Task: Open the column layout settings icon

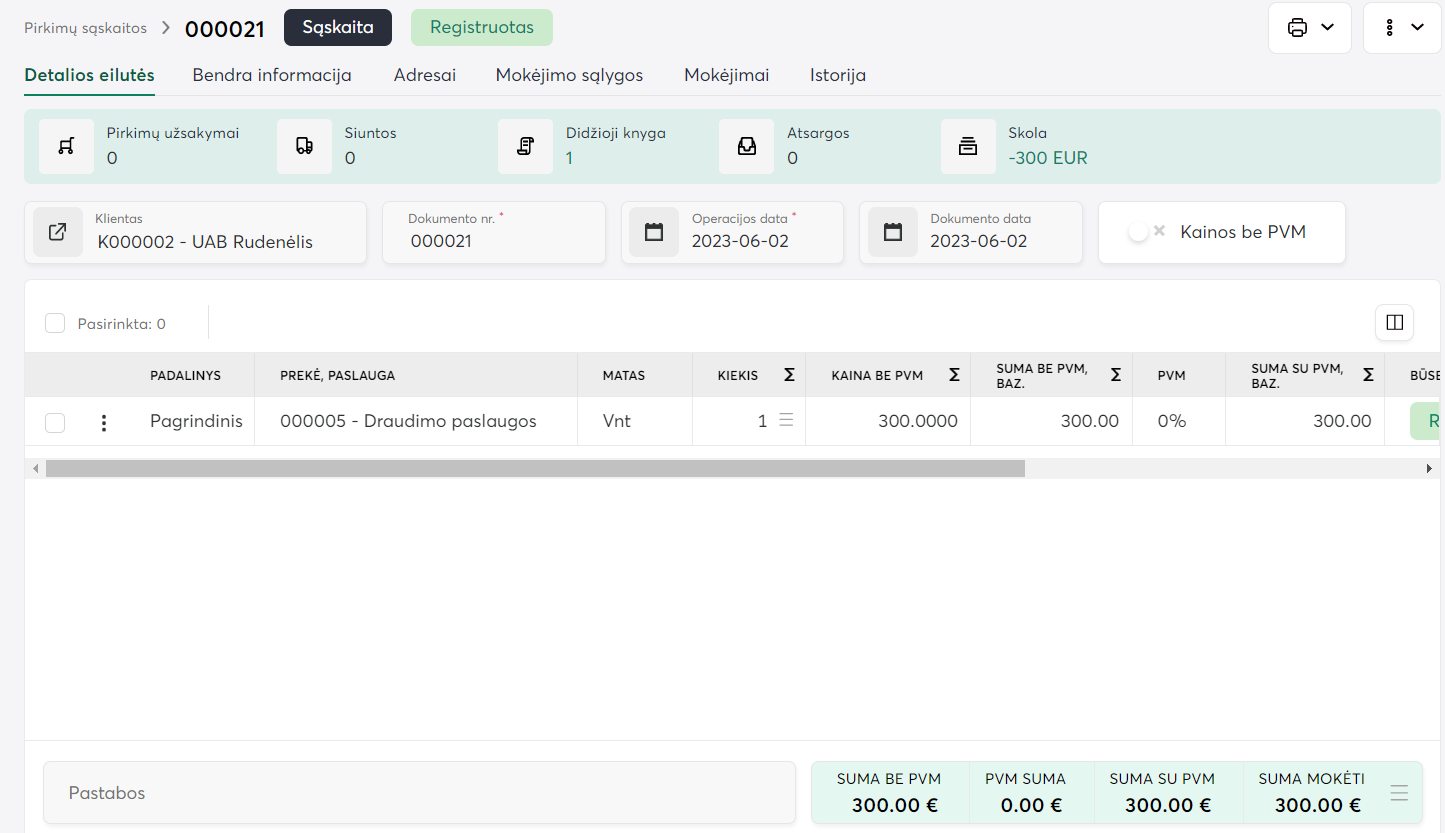Action: pos(1394,322)
